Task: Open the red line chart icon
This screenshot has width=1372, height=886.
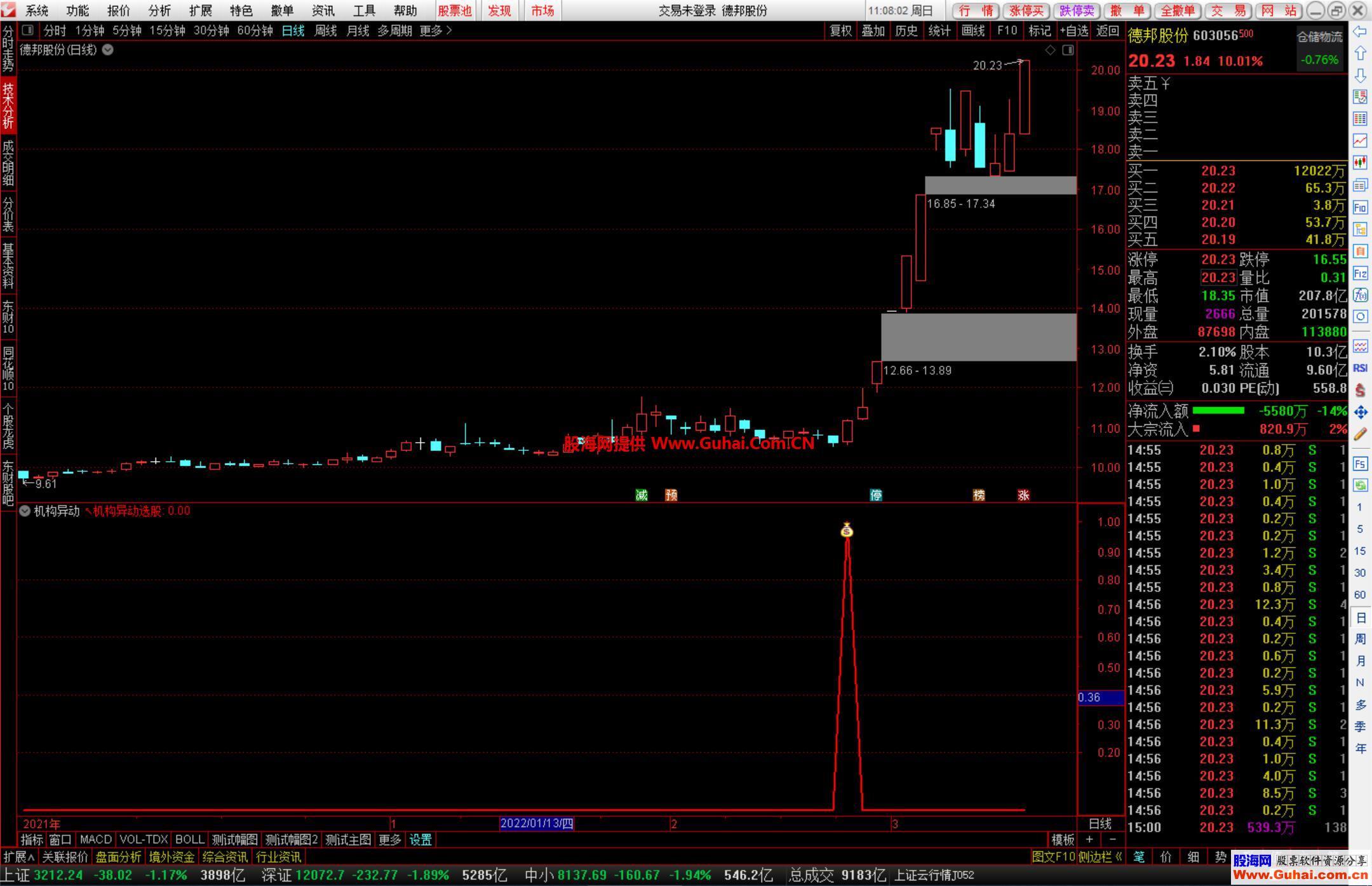Action: pos(1360,140)
